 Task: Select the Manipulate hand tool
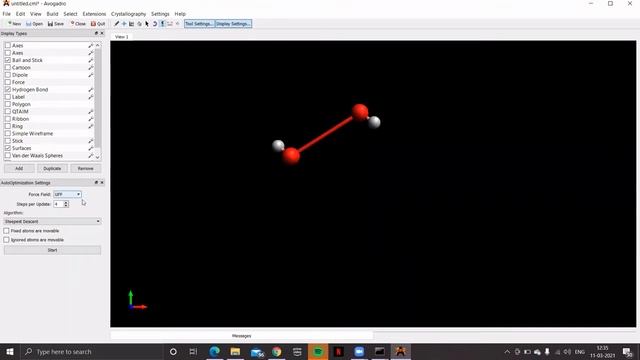[x=139, y=24]
